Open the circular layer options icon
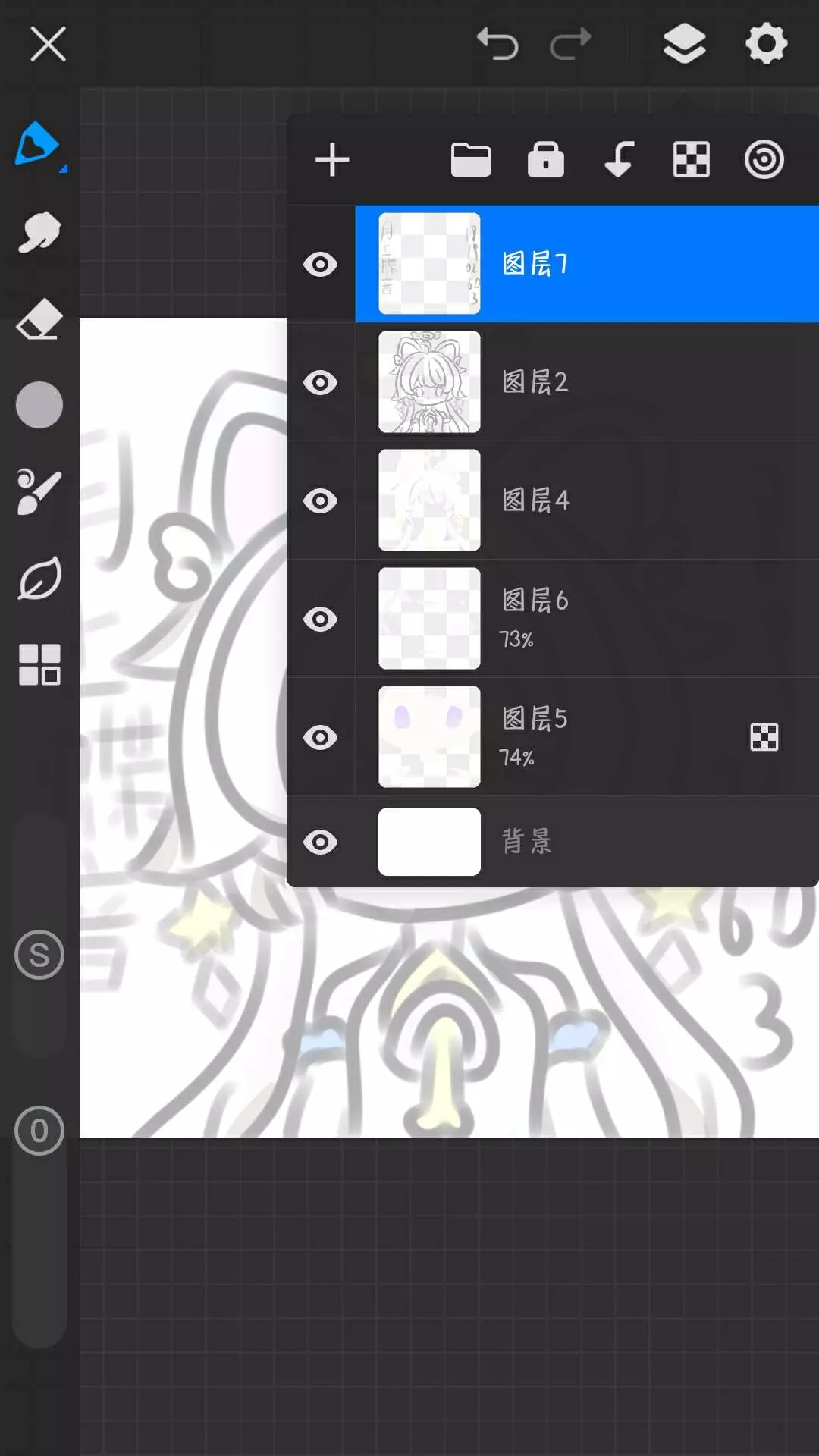 [x=764, y=160]
